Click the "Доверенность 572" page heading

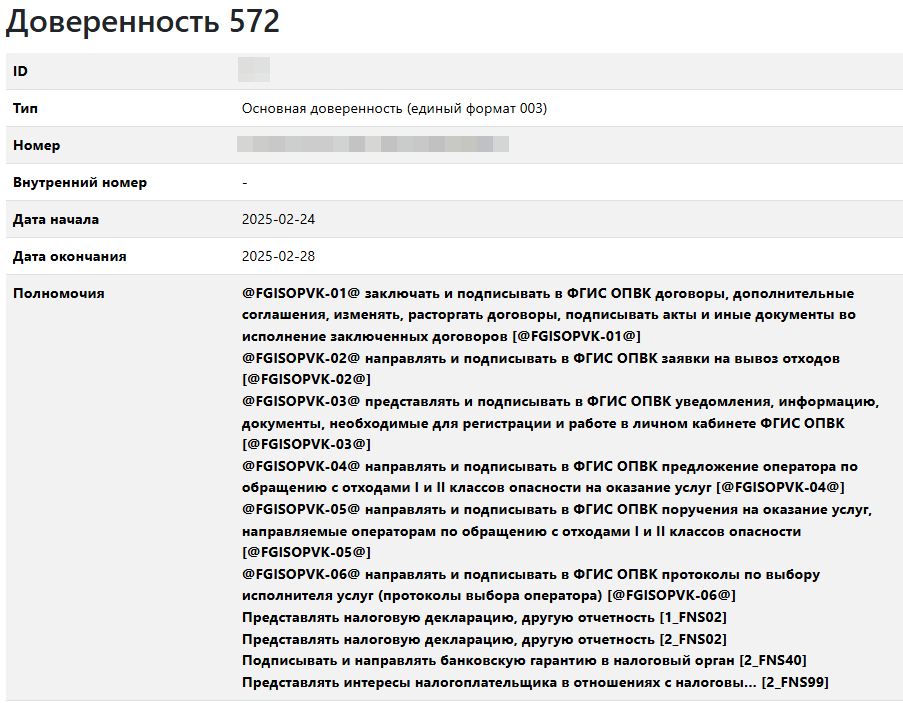coord(143,23)
